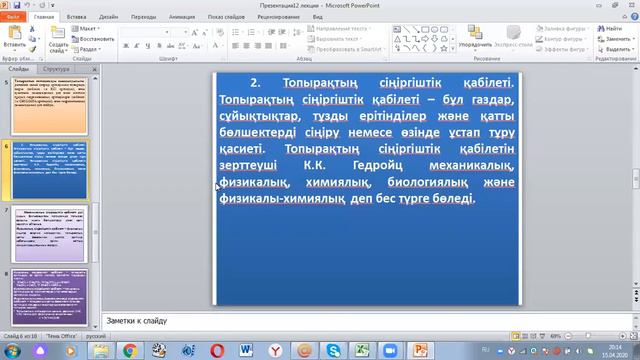This screenshot has height=360, width=640.
Task: Open the Файл tab
Action: pyautogui.click(x=13, y=17)
